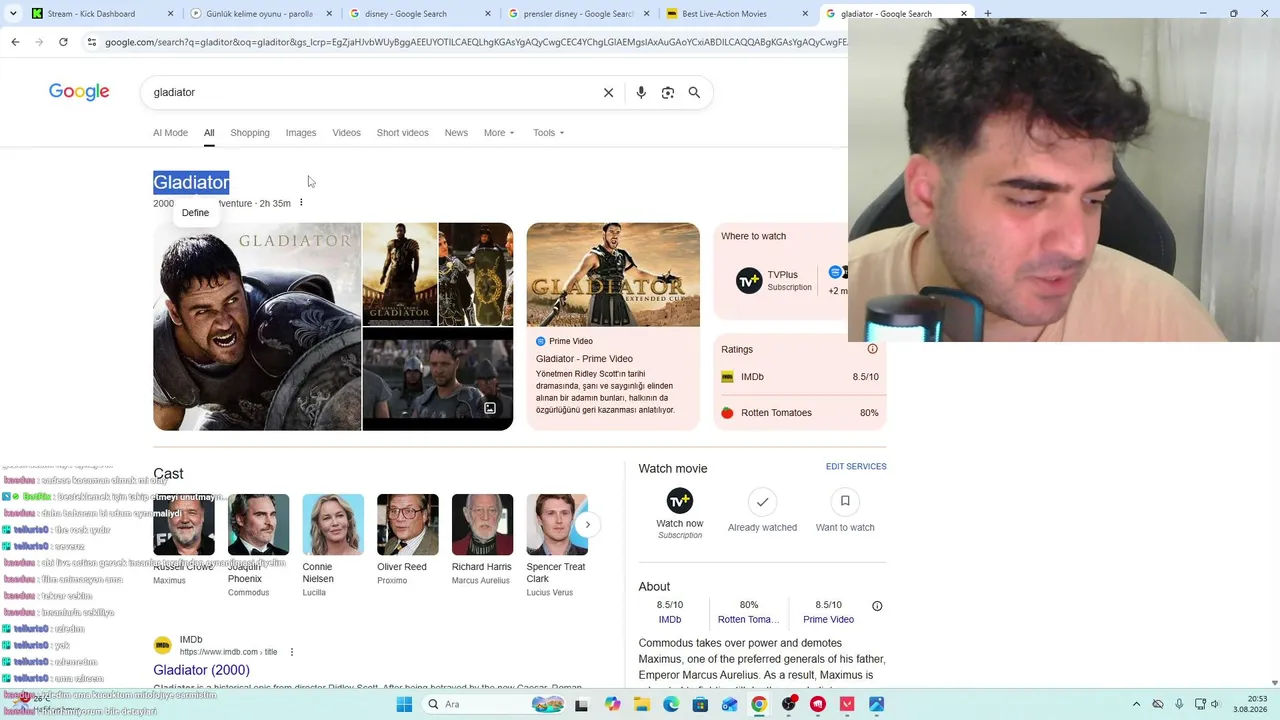Close the Stream - Kick Dashboard tab
This screenshot has height=720, width=1280.
[x=170, y=14]
